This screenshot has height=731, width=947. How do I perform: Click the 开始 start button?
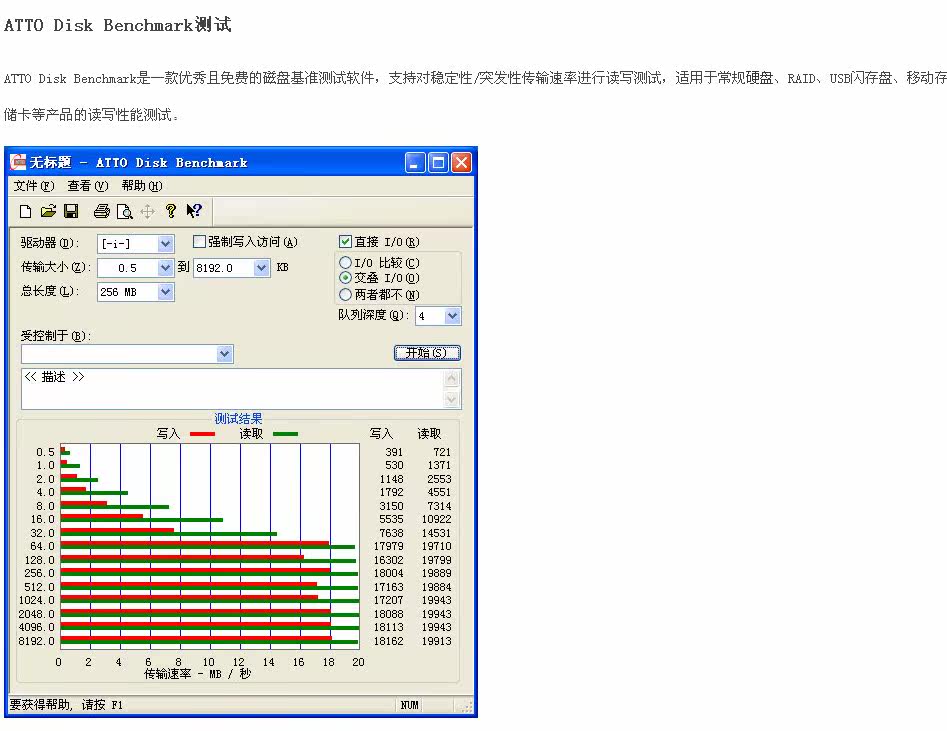pyautogui.click(x=427, y=353)
